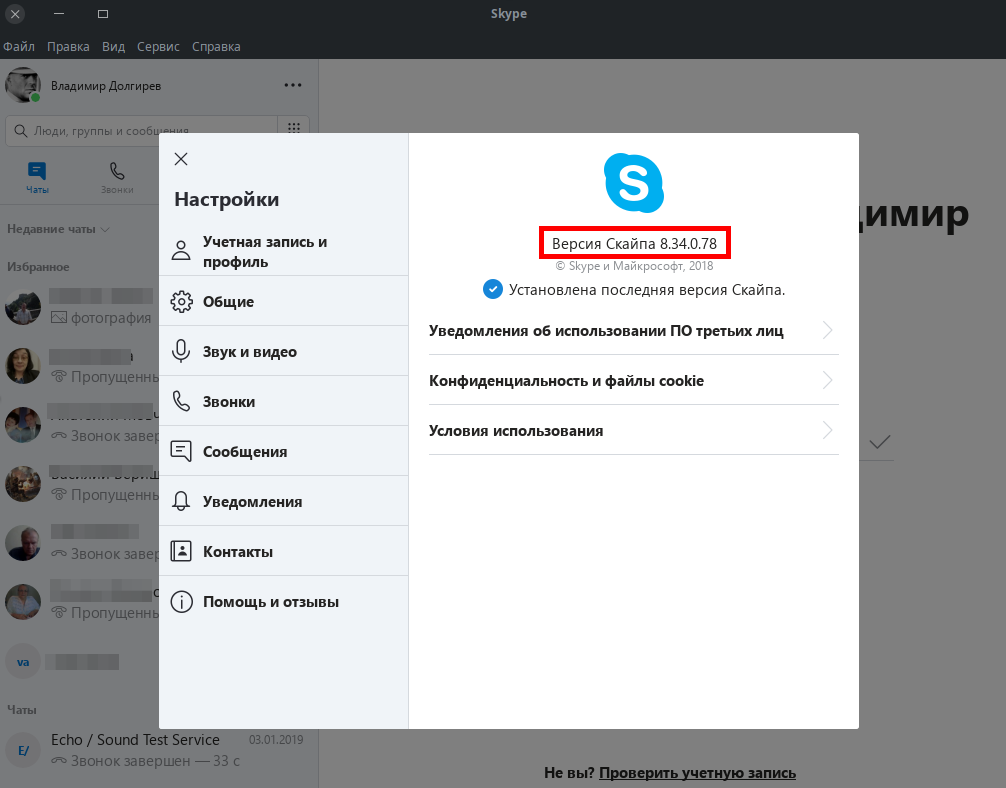Open the Сообщения settings section

(x=284, y=451)
